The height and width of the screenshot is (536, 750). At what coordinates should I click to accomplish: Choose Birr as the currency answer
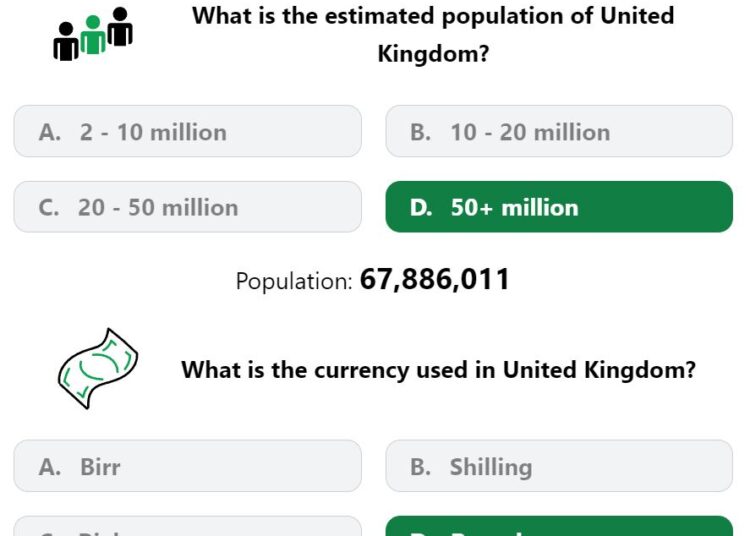(188, 466)
